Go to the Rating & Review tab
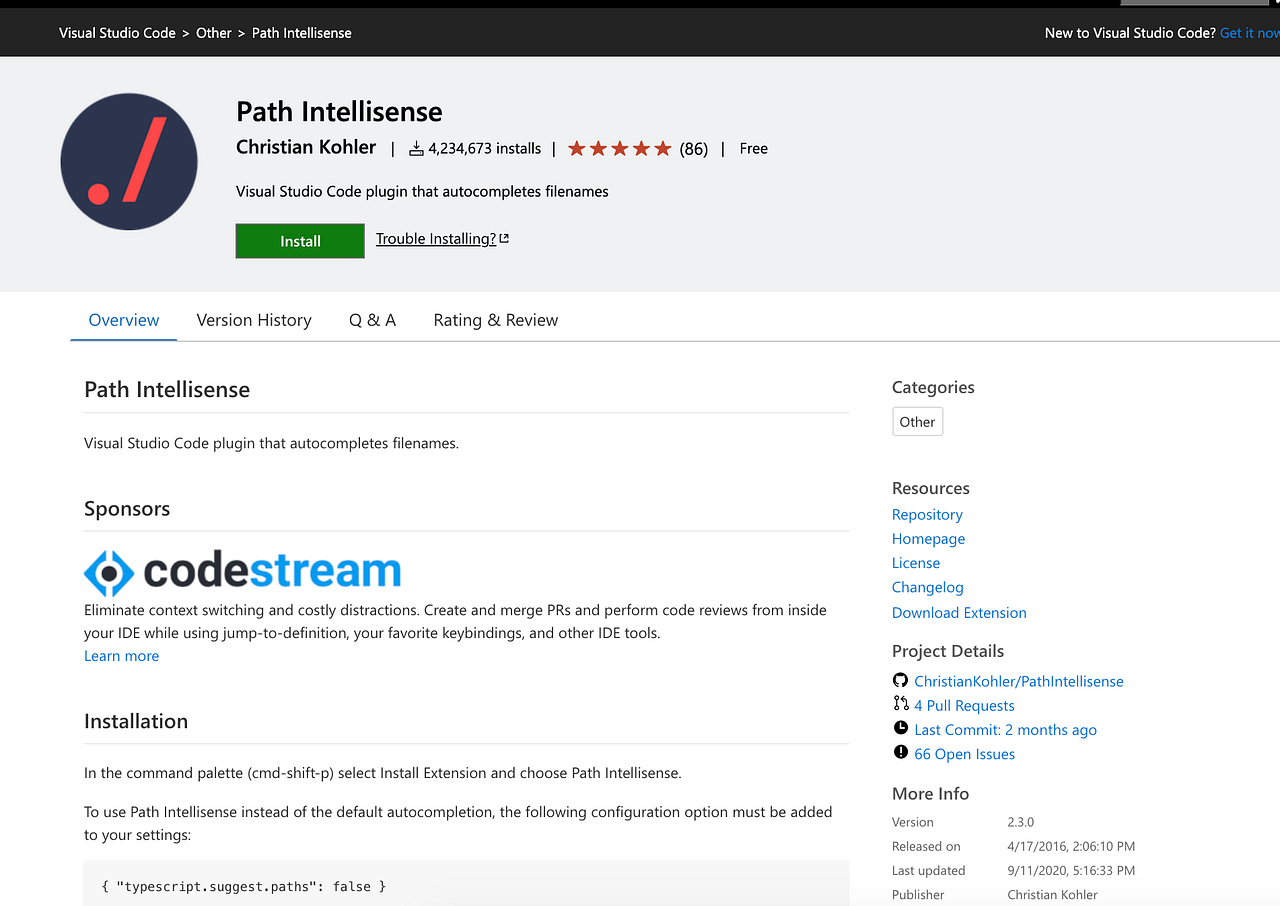 [496, 320]
